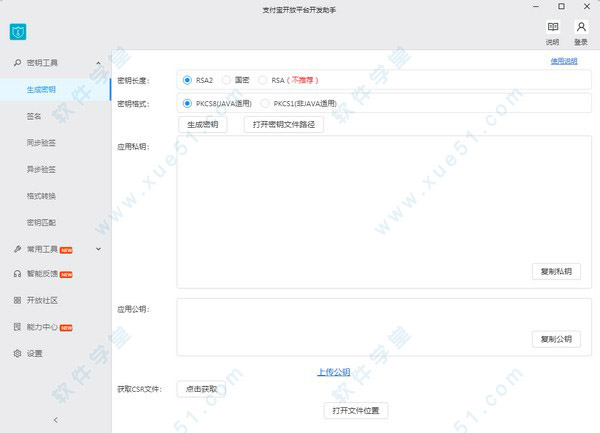Click the 点击获取 CSR button
600x433 pixels.
[x=202, y=389]
